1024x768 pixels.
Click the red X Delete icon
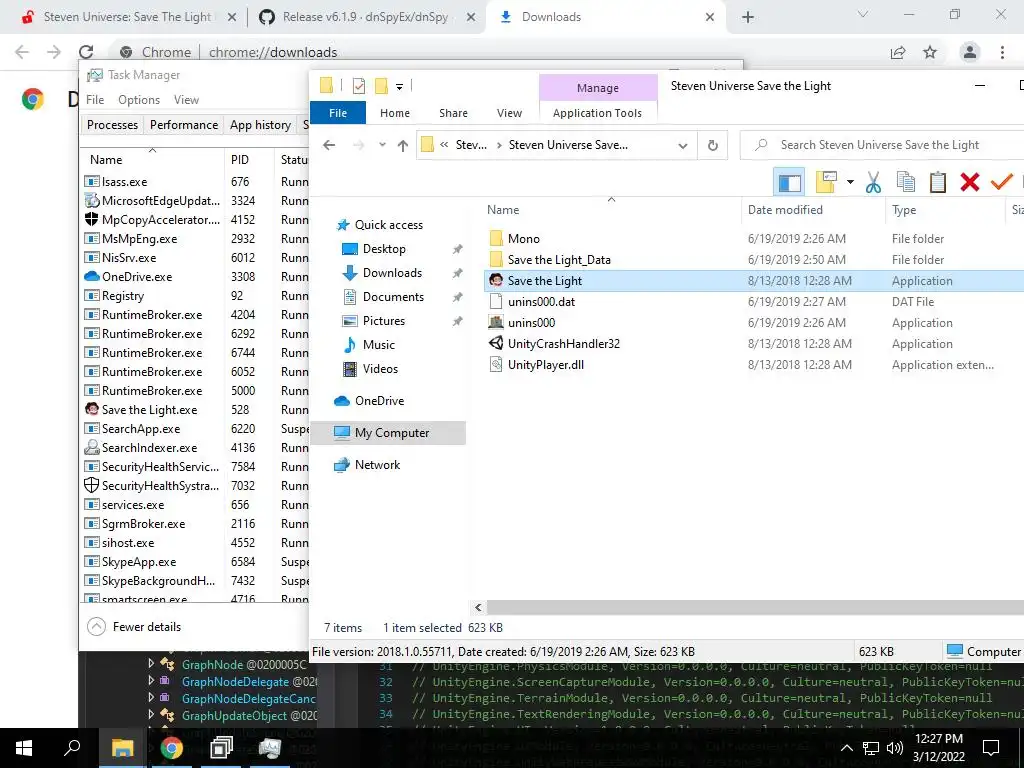pyautogui.click(x=970, y=182)
